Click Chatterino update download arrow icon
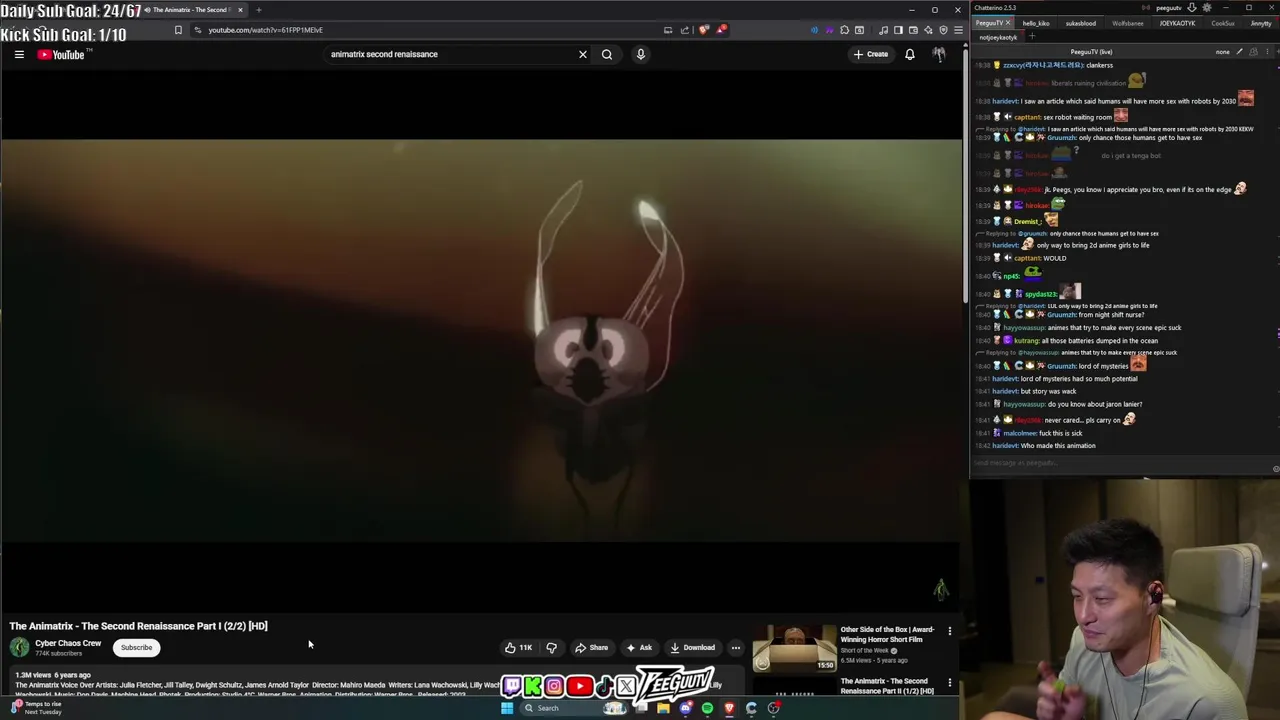The height and width of the screenshot is (720, 1280). 1191,8
